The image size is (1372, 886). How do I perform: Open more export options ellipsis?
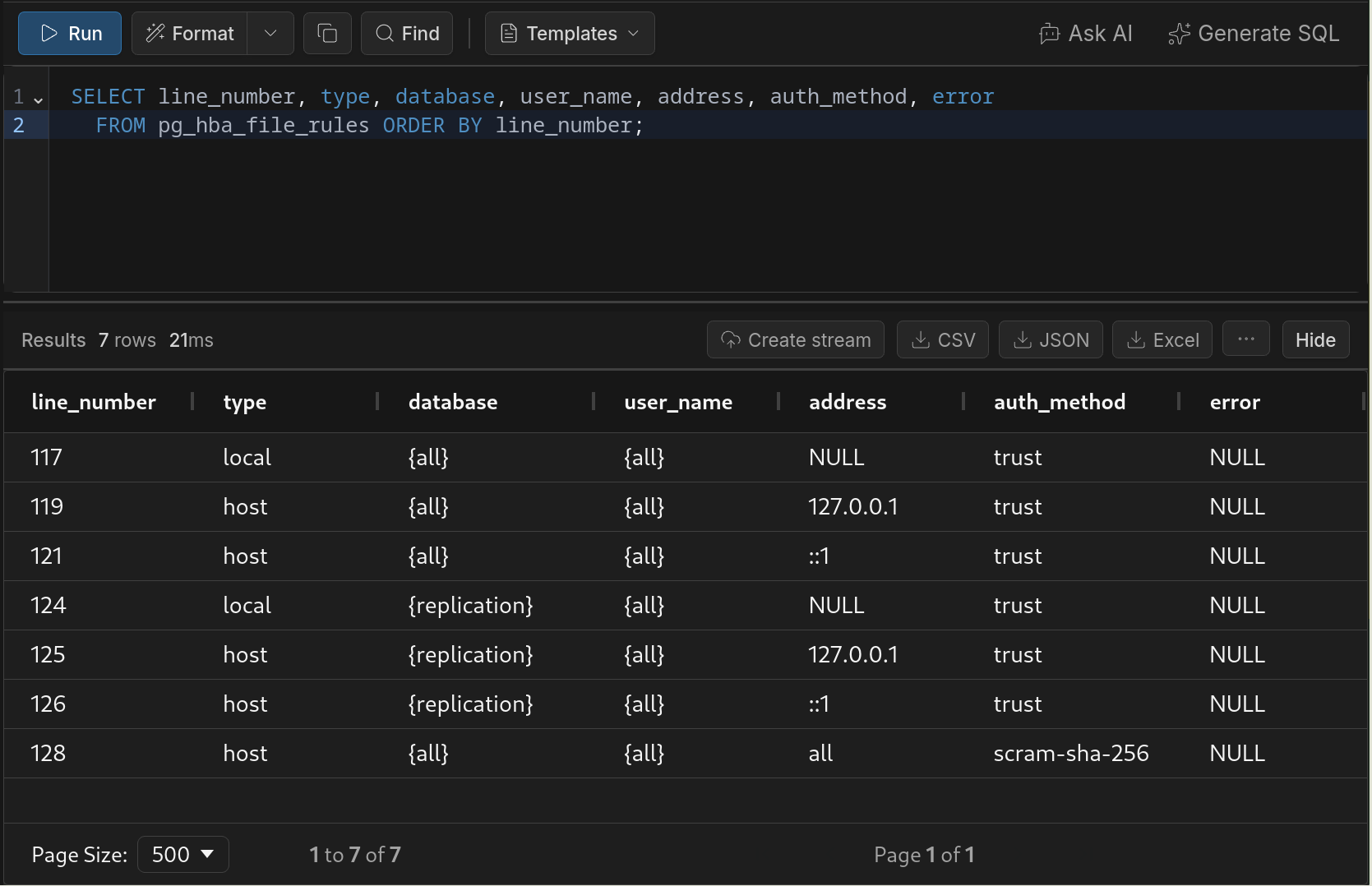coord(1246,339)
